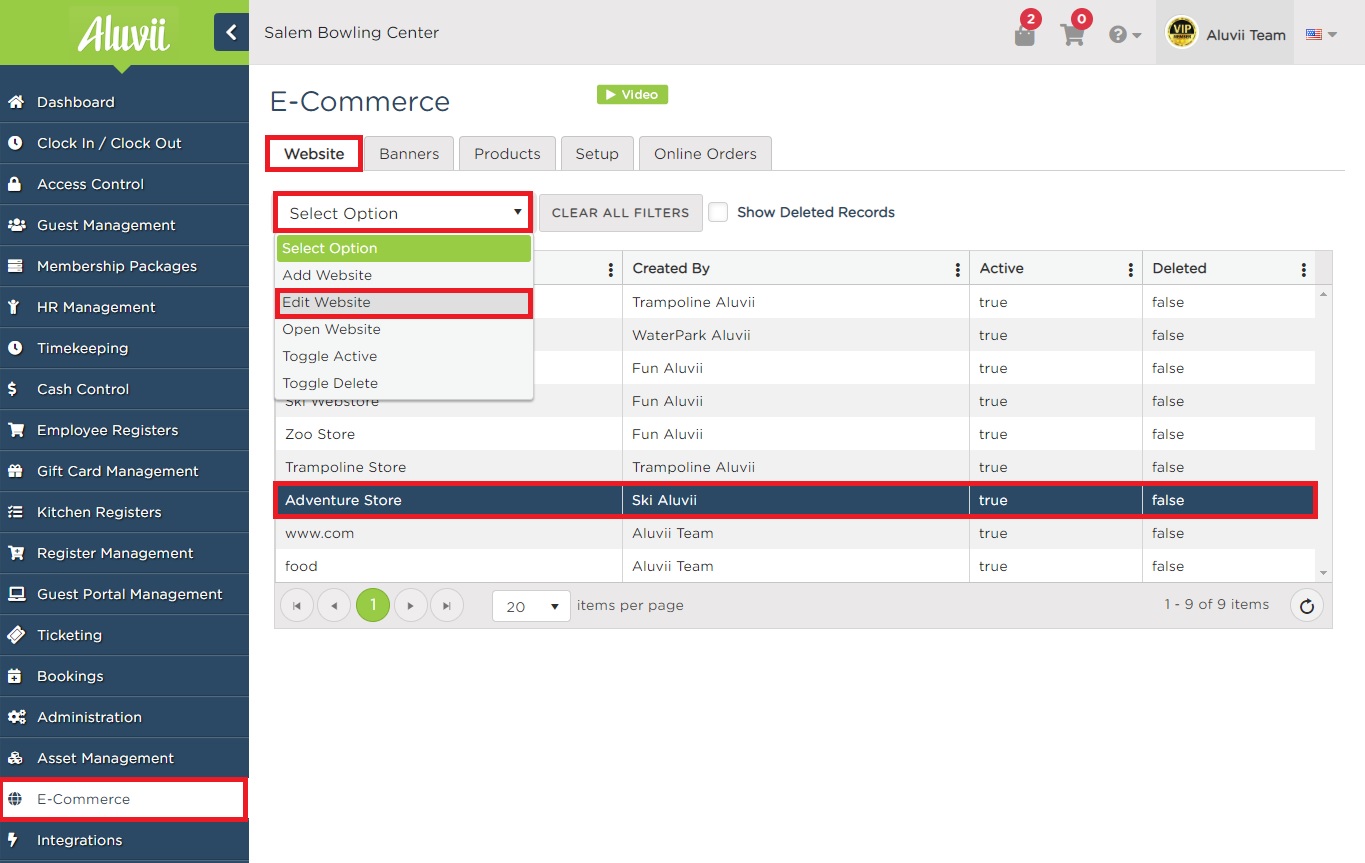1365x863 pixels.
Task: Refresh the website grid
Action: point(1307,605)
